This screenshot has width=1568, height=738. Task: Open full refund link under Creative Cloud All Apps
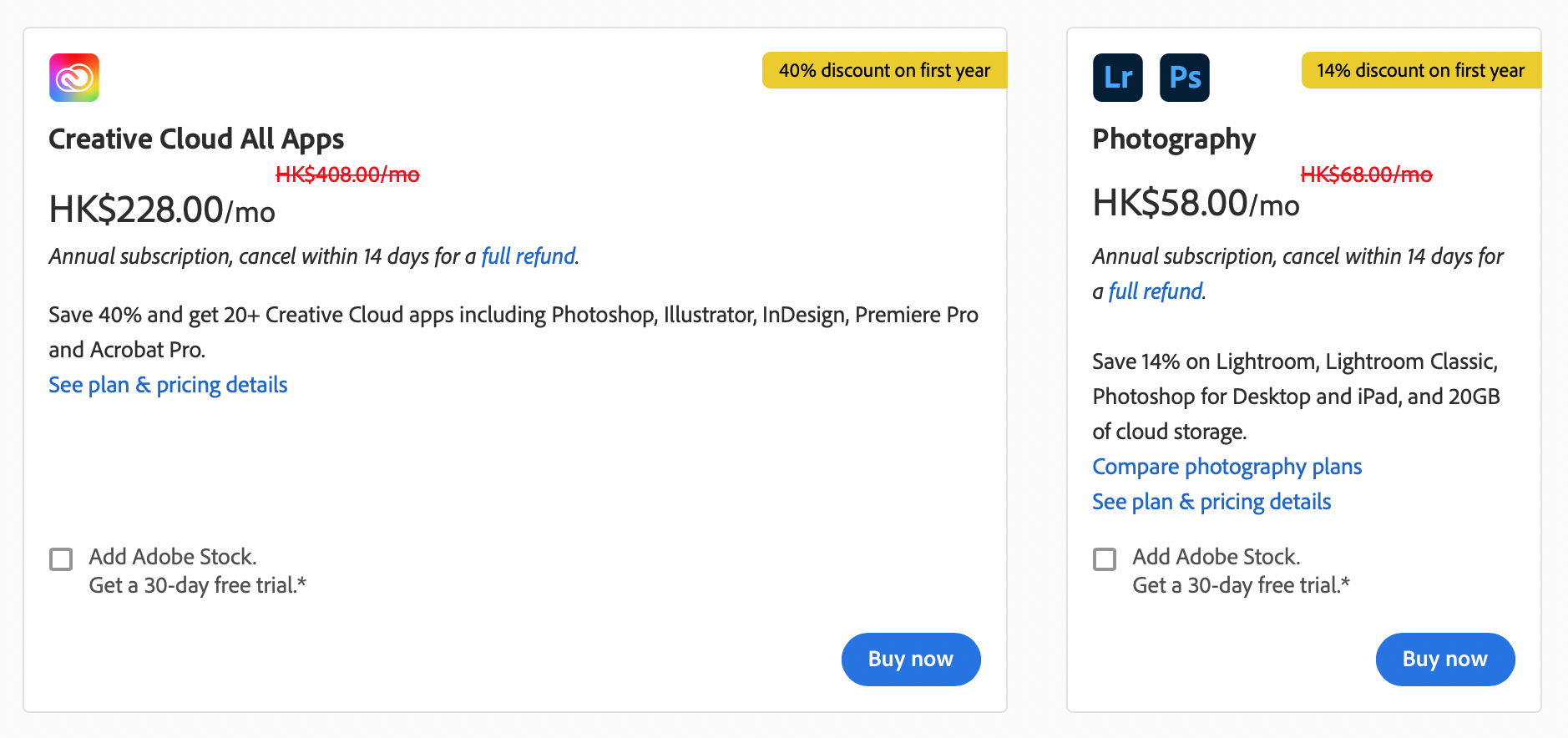[529, 256]
